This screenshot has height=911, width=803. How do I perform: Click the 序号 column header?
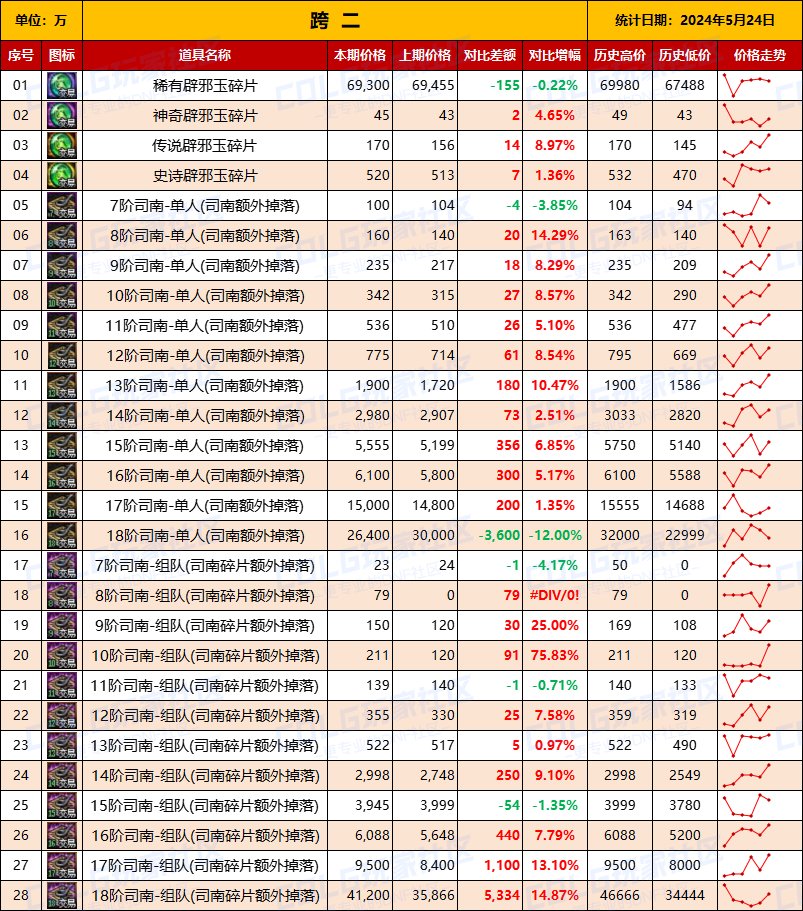(21, 55)
